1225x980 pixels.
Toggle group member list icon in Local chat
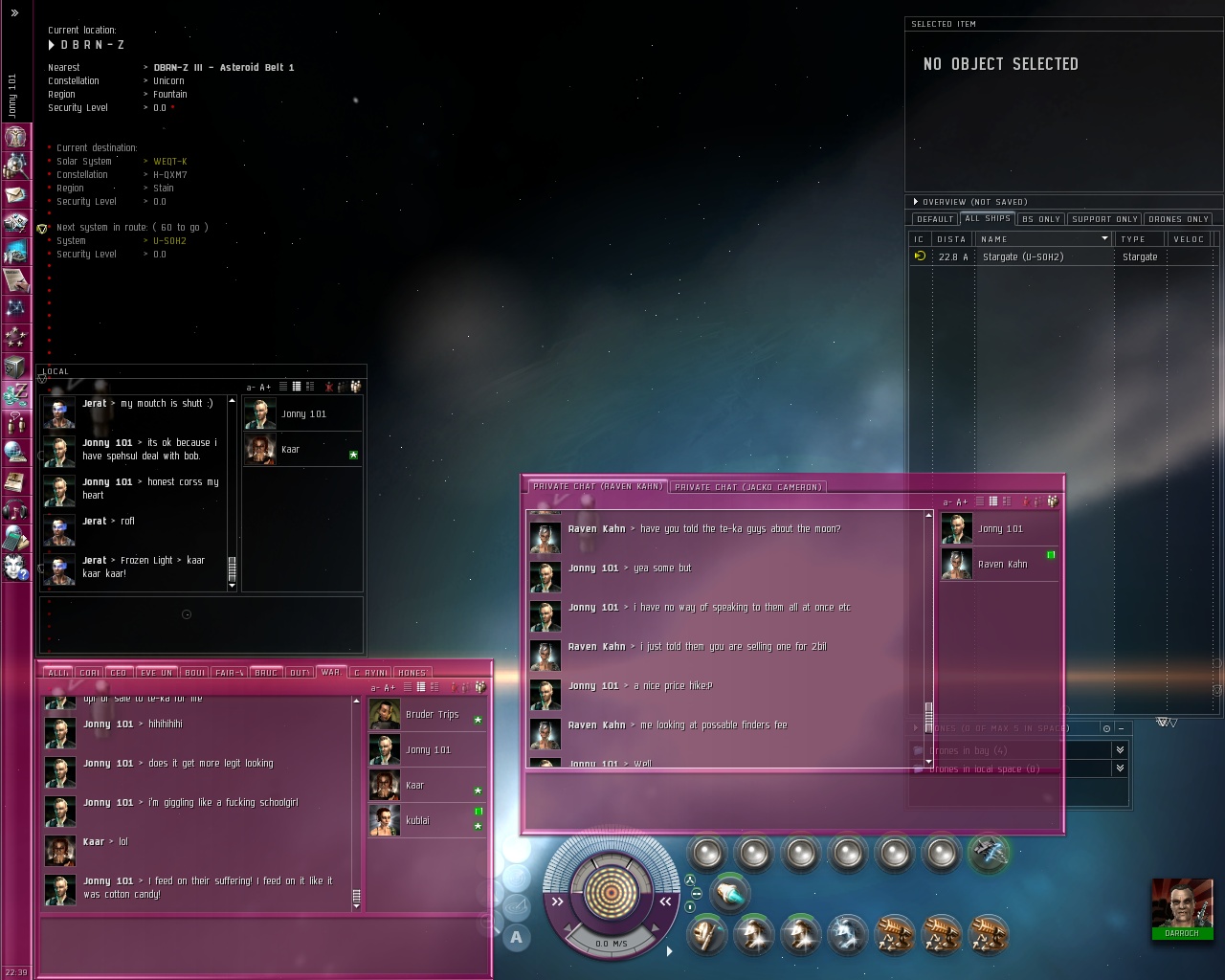[355, 387]
